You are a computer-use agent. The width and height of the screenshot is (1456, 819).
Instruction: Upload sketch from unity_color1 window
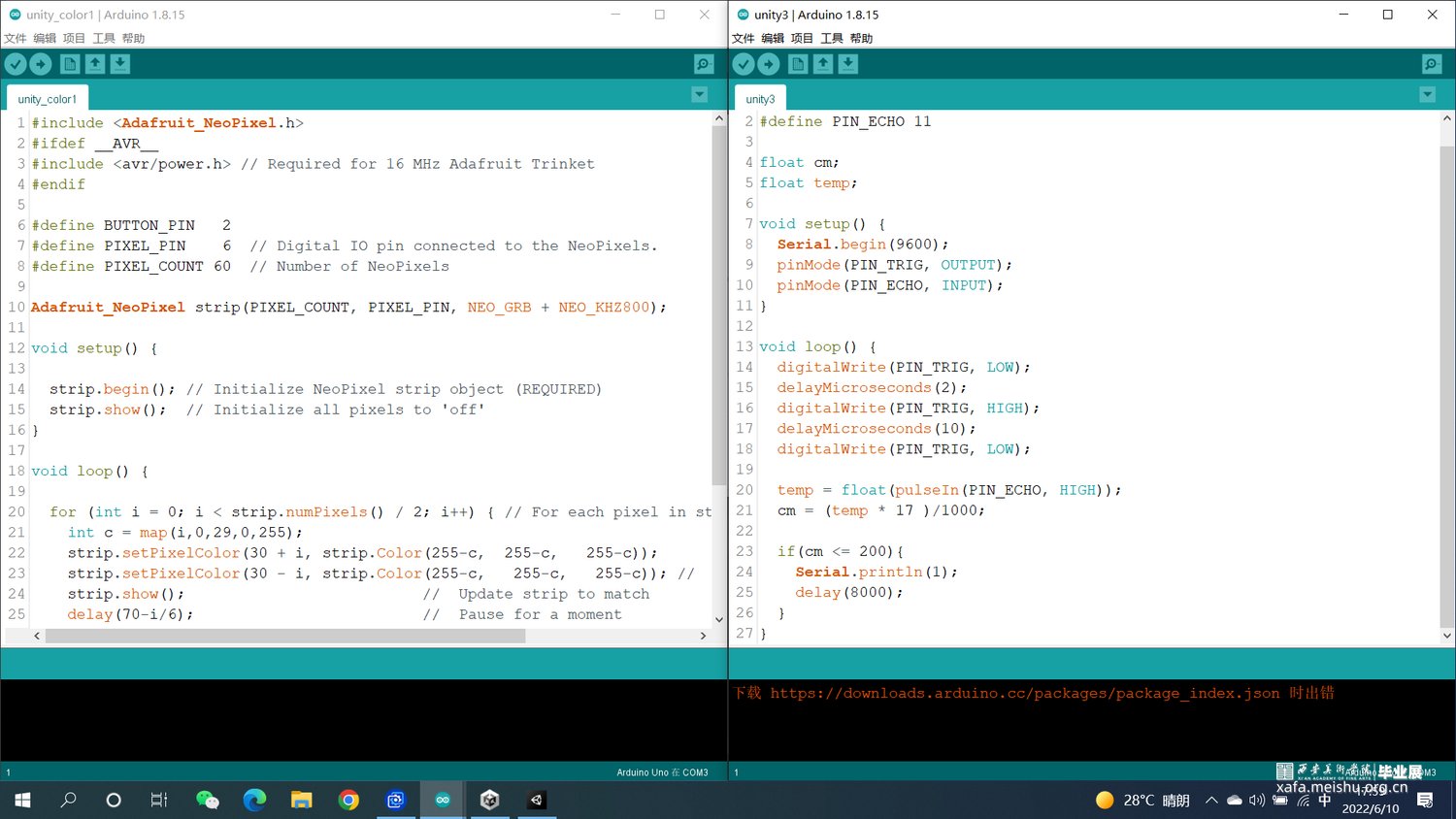(x=41, y=64)
